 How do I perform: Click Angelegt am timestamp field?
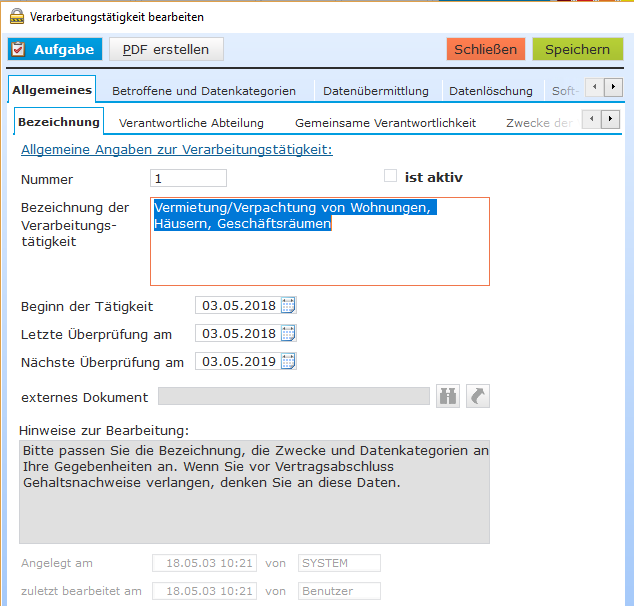tap(205, 563)
